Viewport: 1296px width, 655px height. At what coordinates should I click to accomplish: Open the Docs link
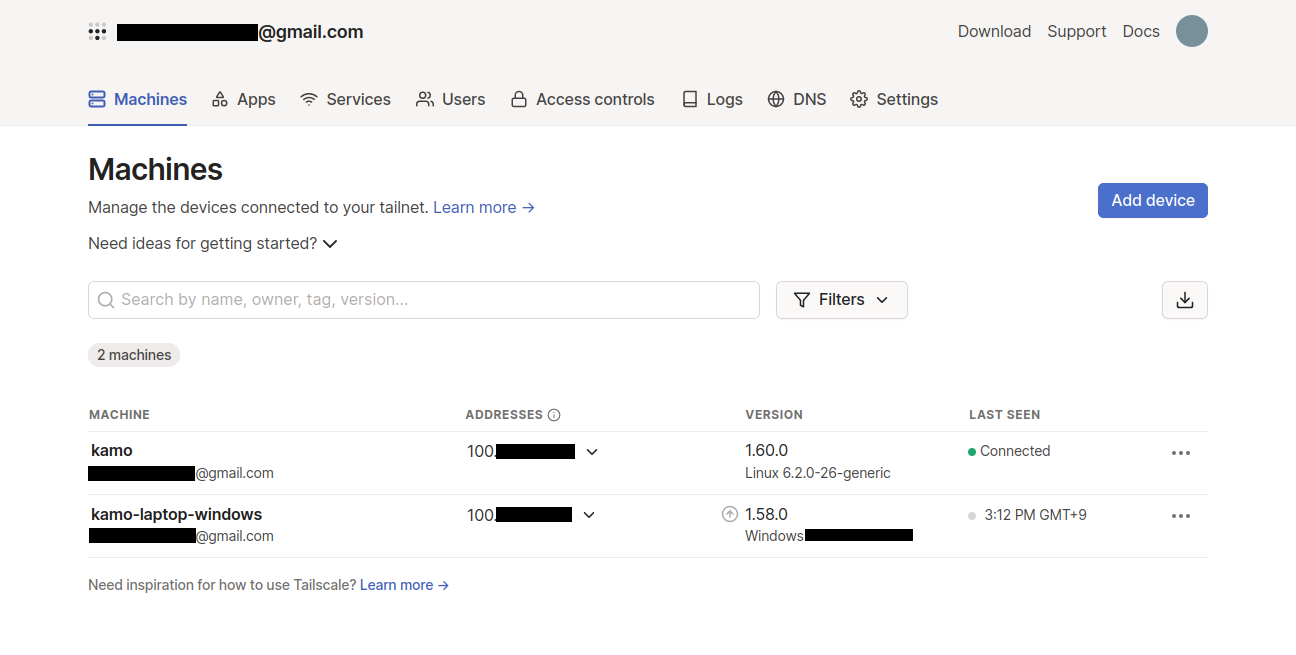pos(1141,31)
